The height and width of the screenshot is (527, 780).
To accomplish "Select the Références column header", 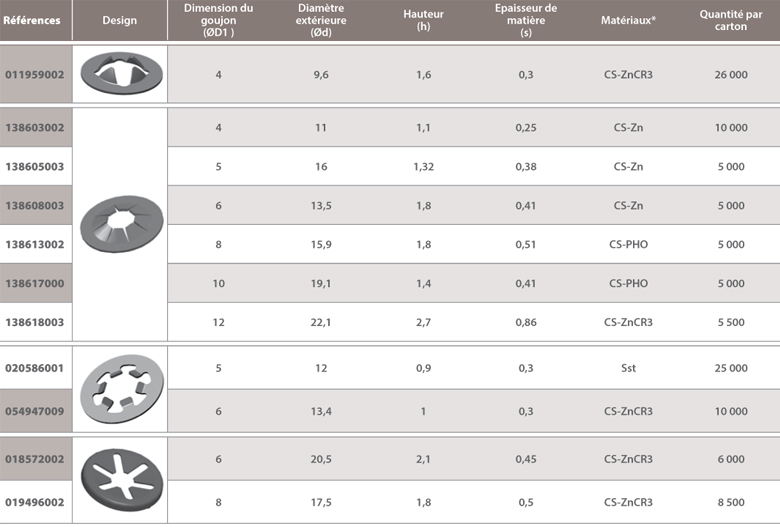I will point(35,20).
